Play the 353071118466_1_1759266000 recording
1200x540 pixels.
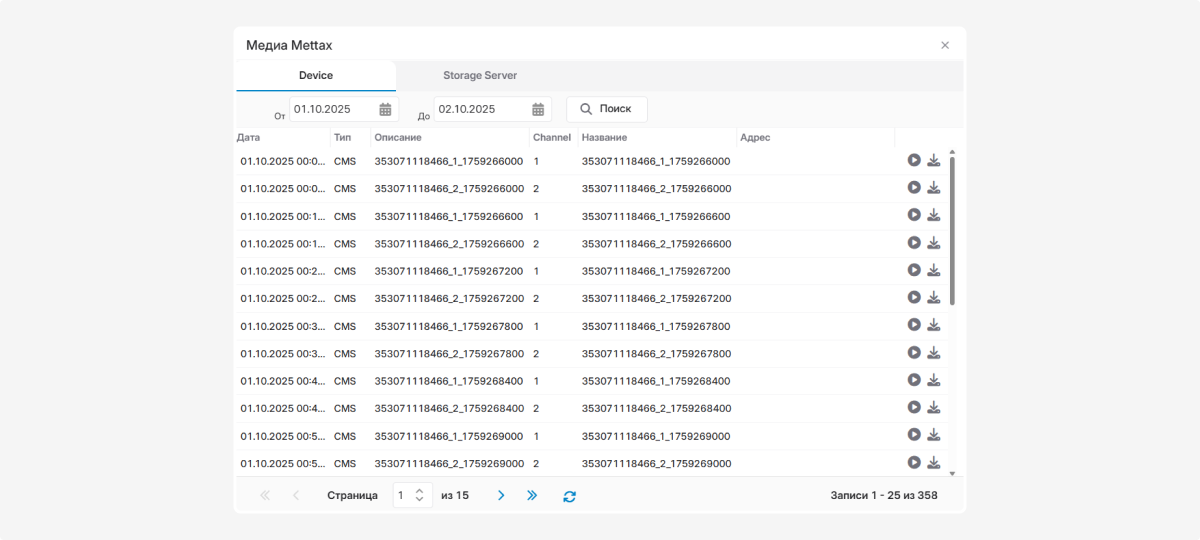(914, 160)
